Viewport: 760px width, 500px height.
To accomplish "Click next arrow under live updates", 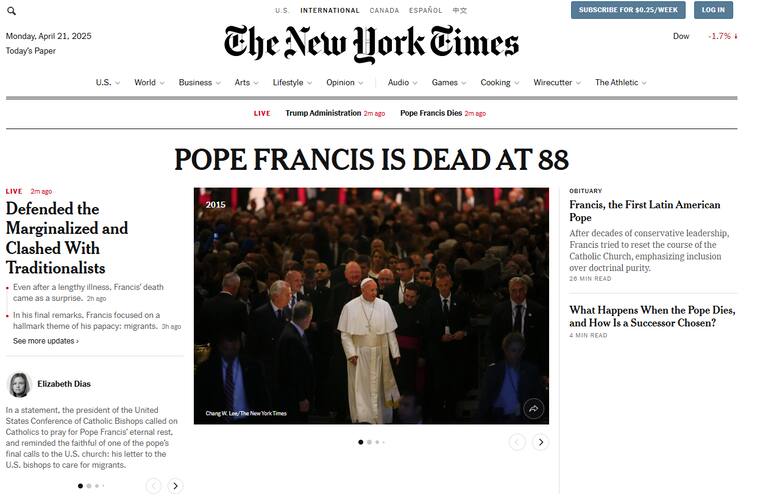I will tap(175, 486).
